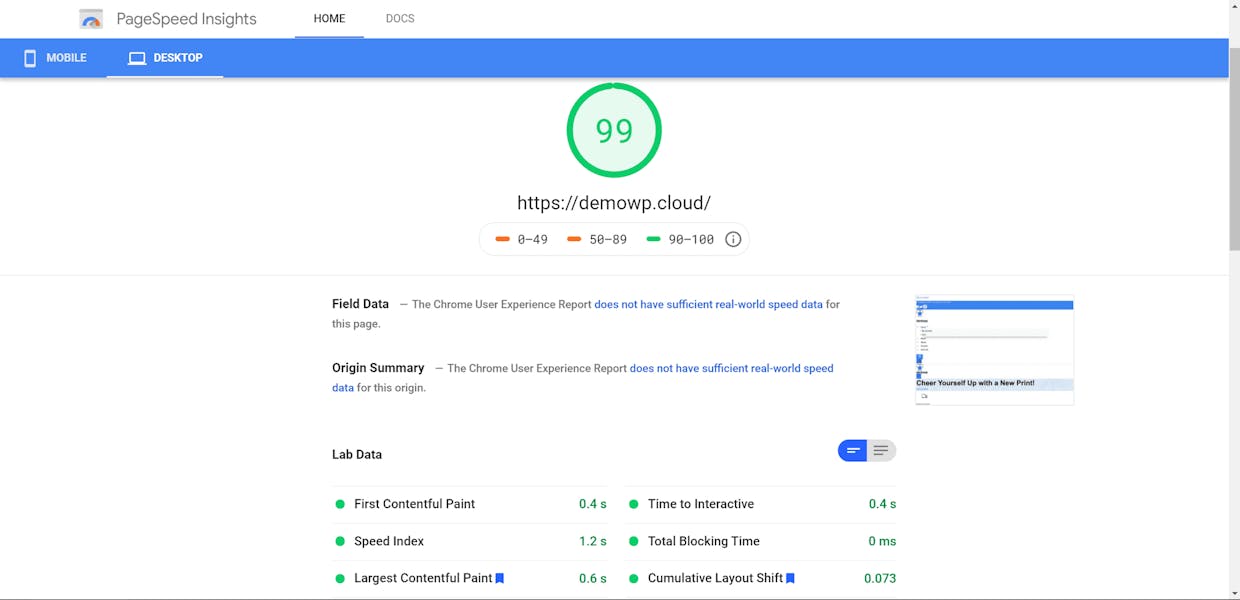The width and height of the screenshot is (1240, 600).
Task: Switch to the MOBILE results tab
Action: [55, 58]
